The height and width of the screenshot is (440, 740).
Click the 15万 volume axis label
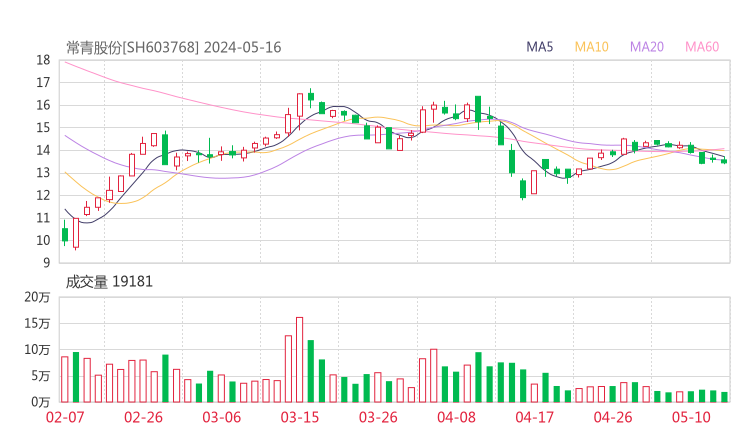37,323
